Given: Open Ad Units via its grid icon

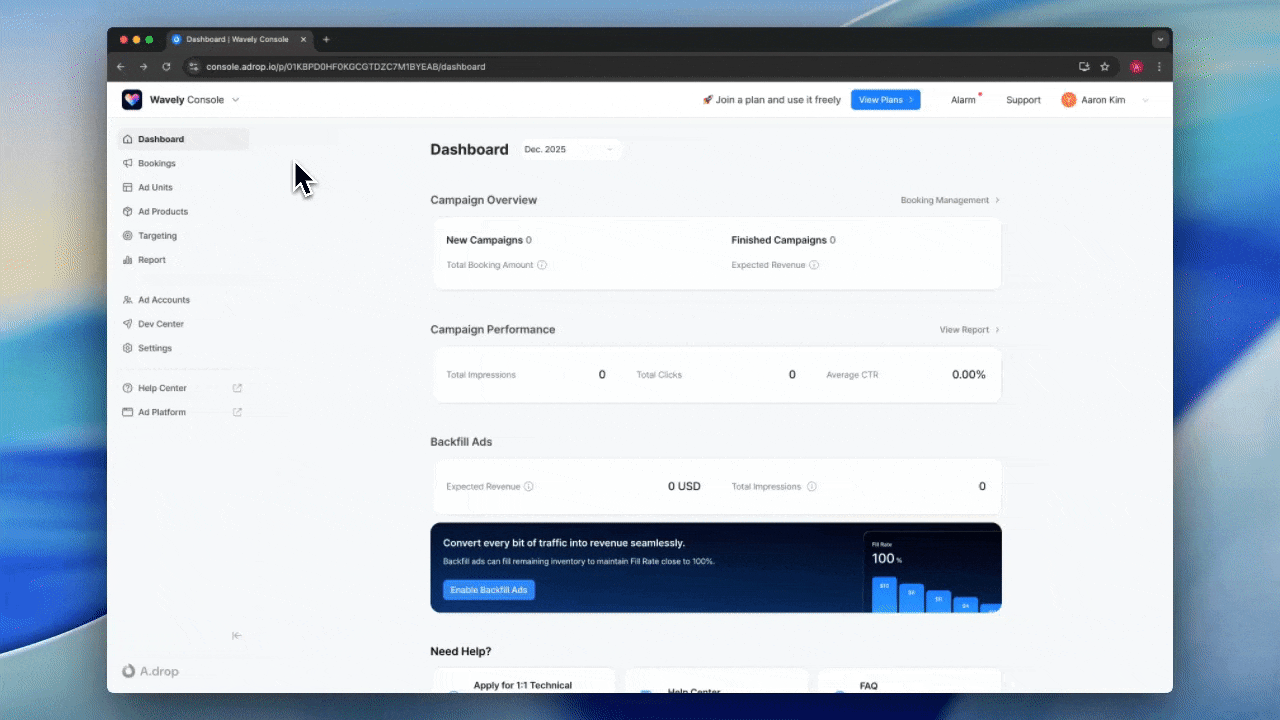Looking at the screenshot, I should pos(130,187).
